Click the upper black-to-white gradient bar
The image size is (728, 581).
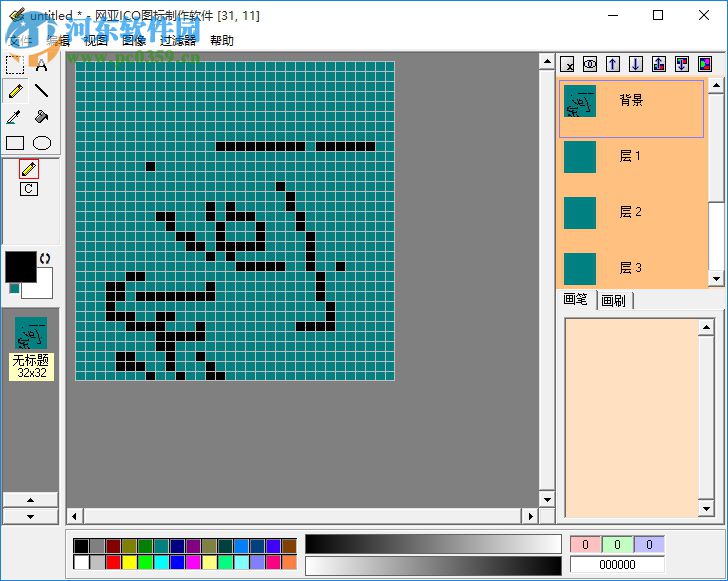(x=433, y=544)
